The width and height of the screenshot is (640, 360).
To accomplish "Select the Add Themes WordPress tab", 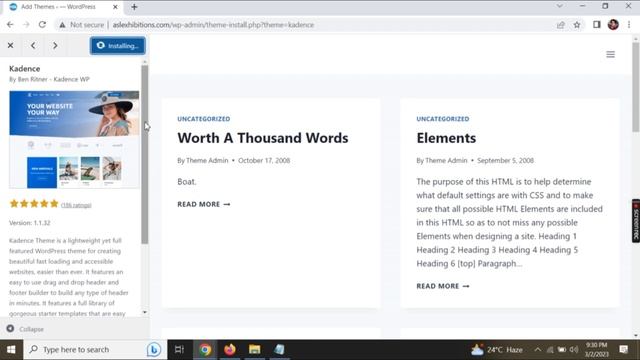I will tap(58, 7).
